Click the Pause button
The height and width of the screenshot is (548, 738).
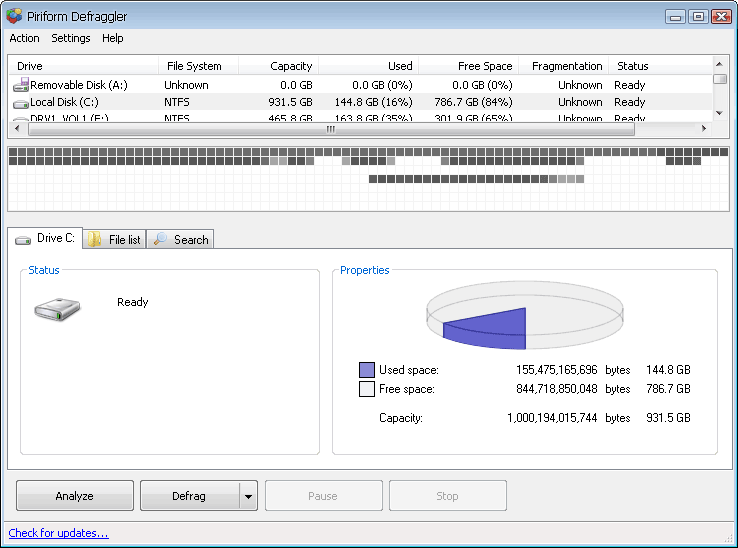click(323, 496)
